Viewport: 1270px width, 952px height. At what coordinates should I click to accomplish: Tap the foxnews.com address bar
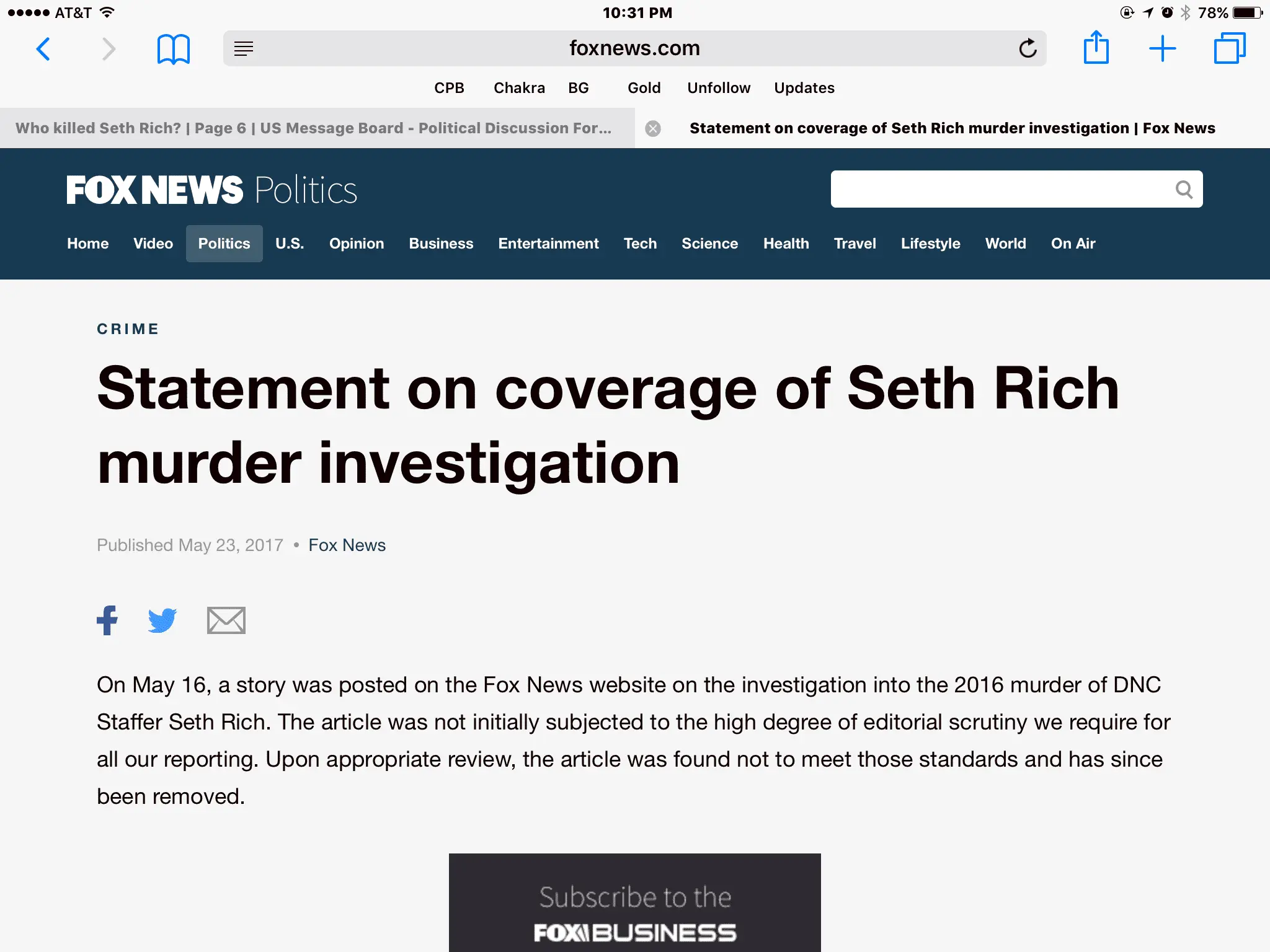coord(634,48)
